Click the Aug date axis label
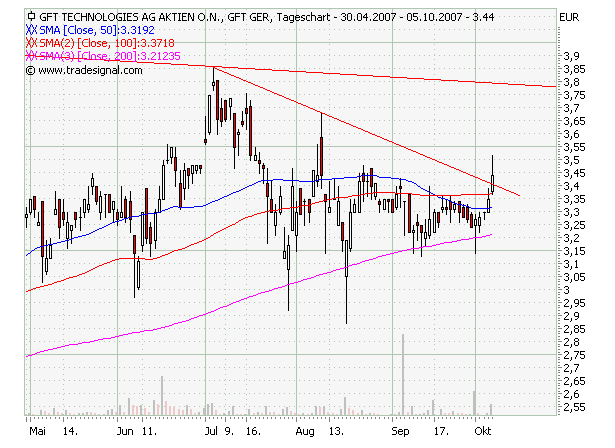The height and width of the screenshot is (448, 615). (305, 431)
